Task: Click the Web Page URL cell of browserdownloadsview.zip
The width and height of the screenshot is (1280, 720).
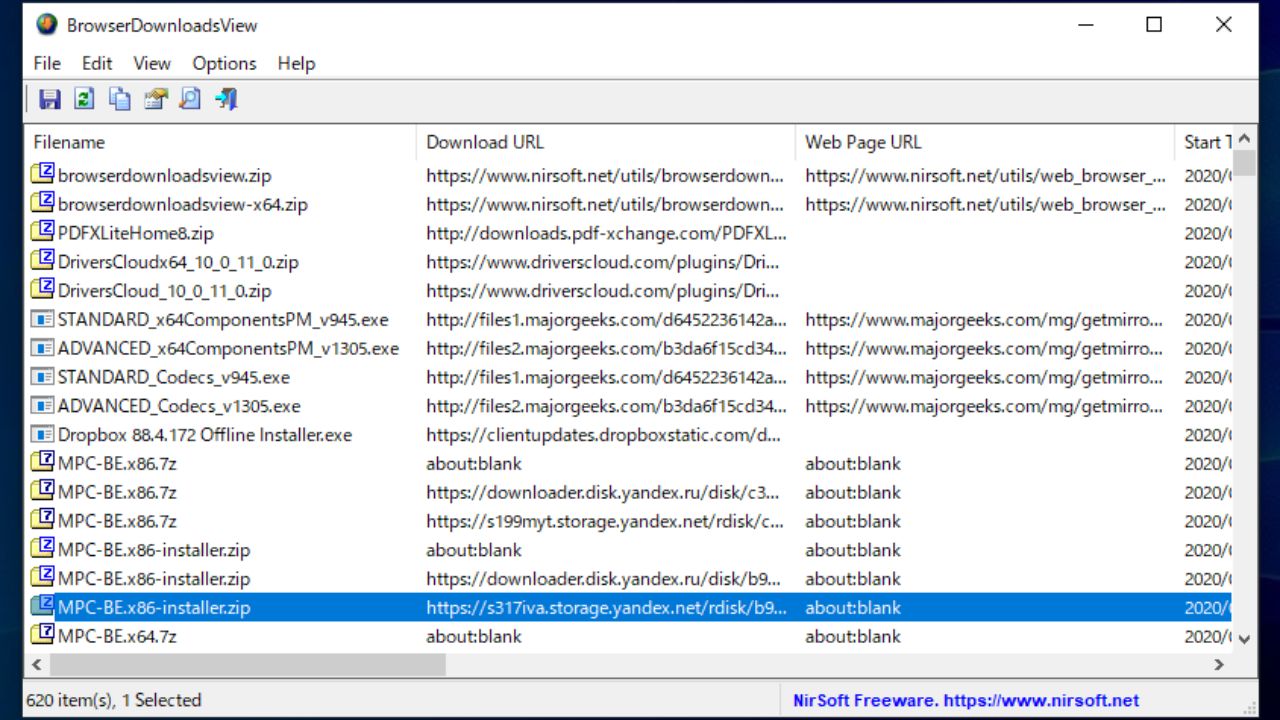Action: pos(985,175)
